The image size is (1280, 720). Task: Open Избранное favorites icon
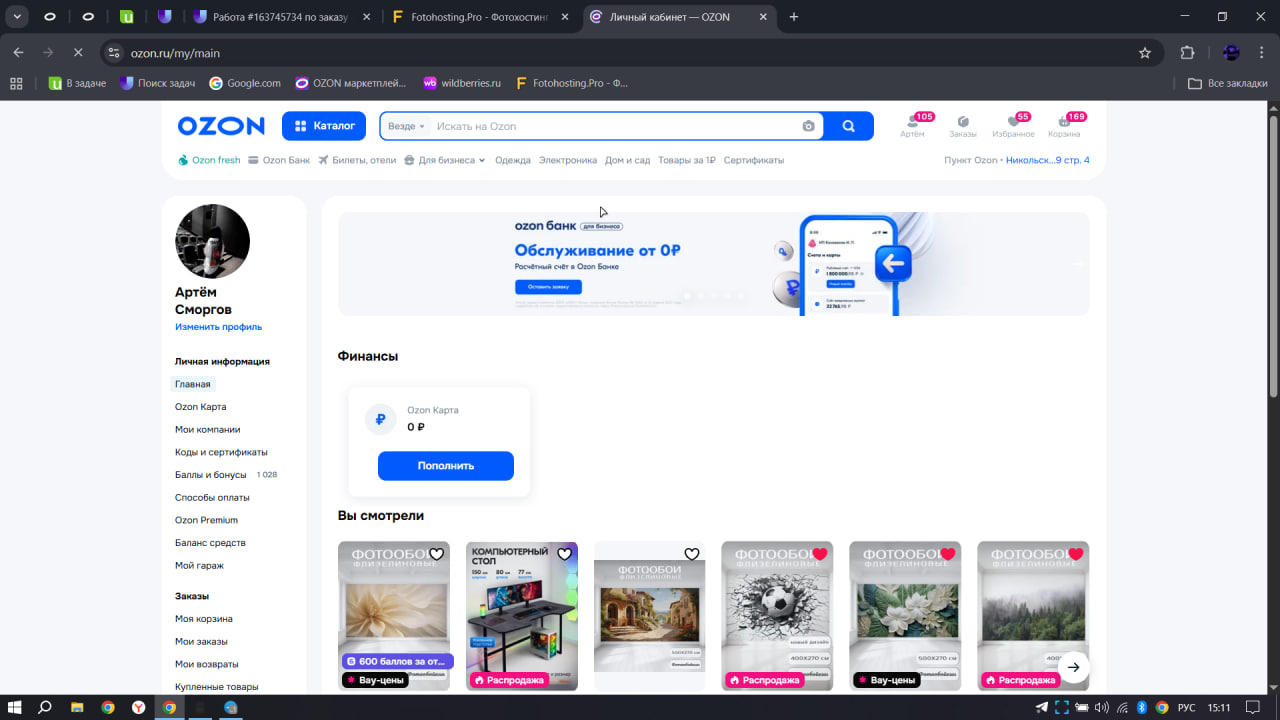click(1013, 126)
